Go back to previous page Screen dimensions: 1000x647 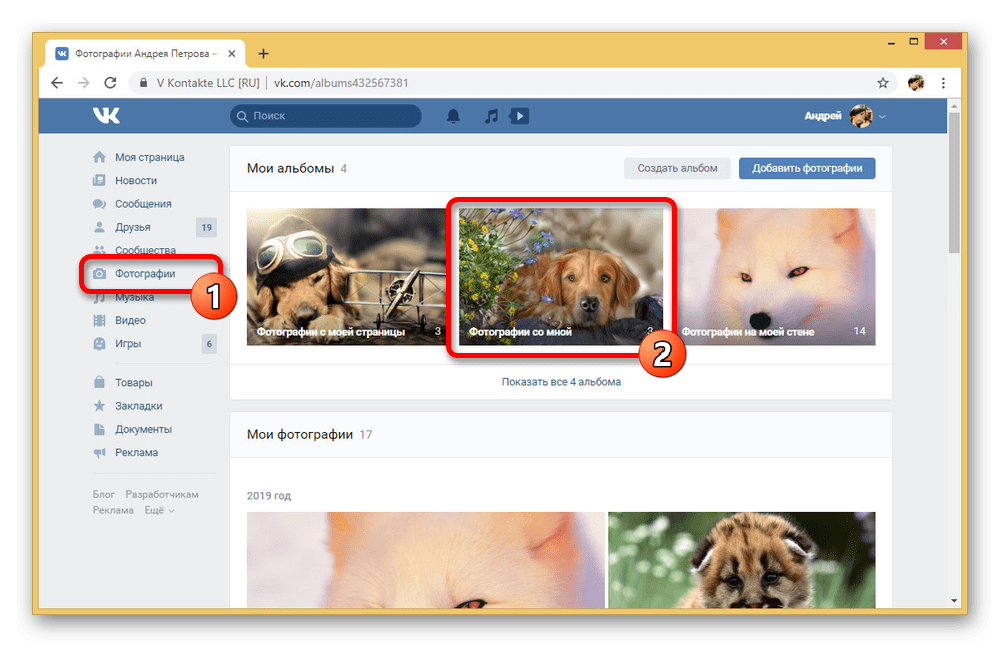coord(57,83)
